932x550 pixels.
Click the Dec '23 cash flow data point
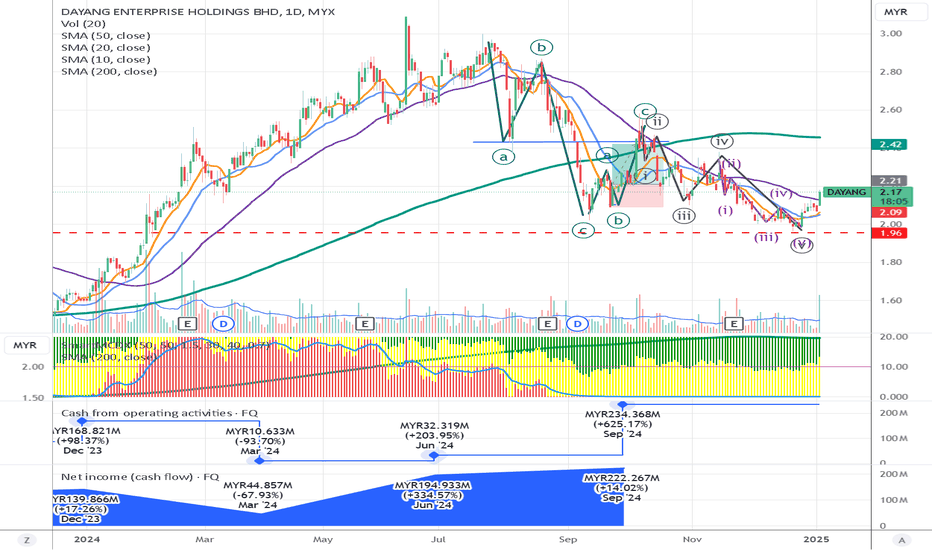point(82,422)
